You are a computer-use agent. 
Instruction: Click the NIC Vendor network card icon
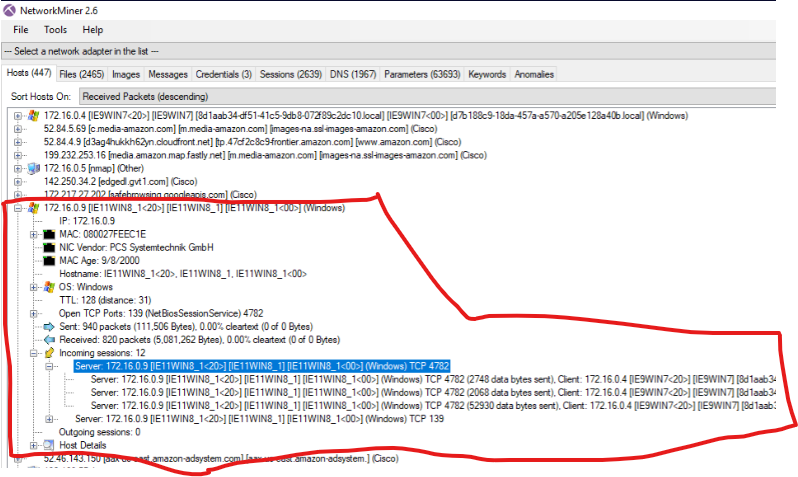click(50, 247)
